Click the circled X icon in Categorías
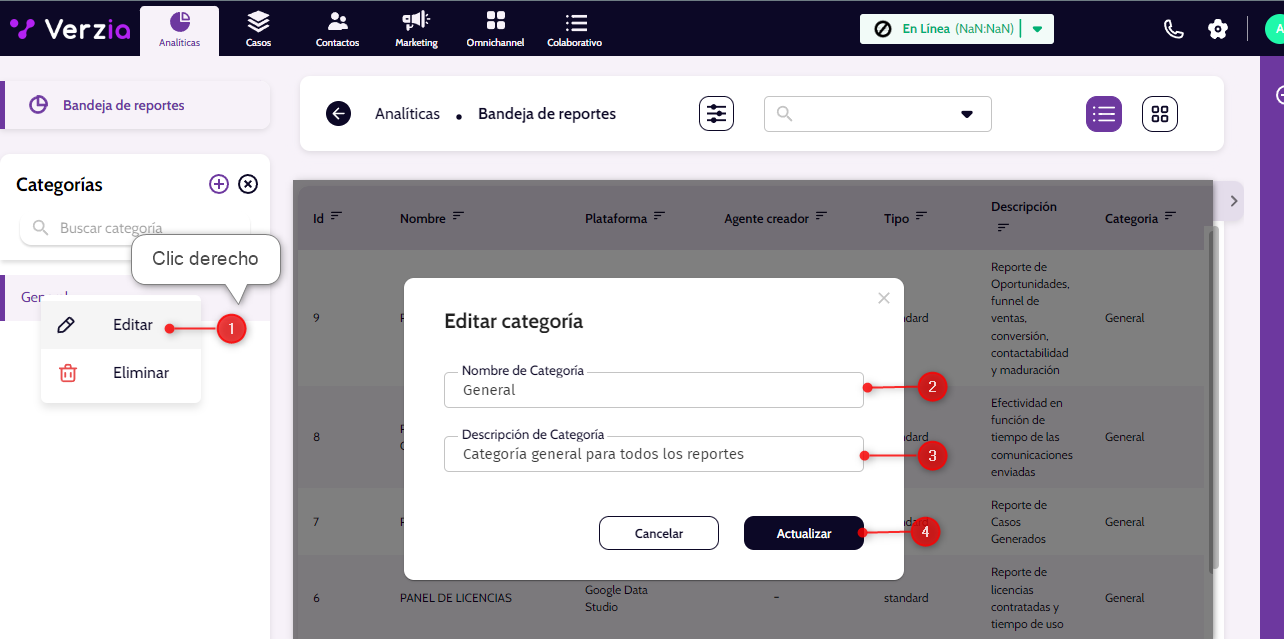 (248, 184)
